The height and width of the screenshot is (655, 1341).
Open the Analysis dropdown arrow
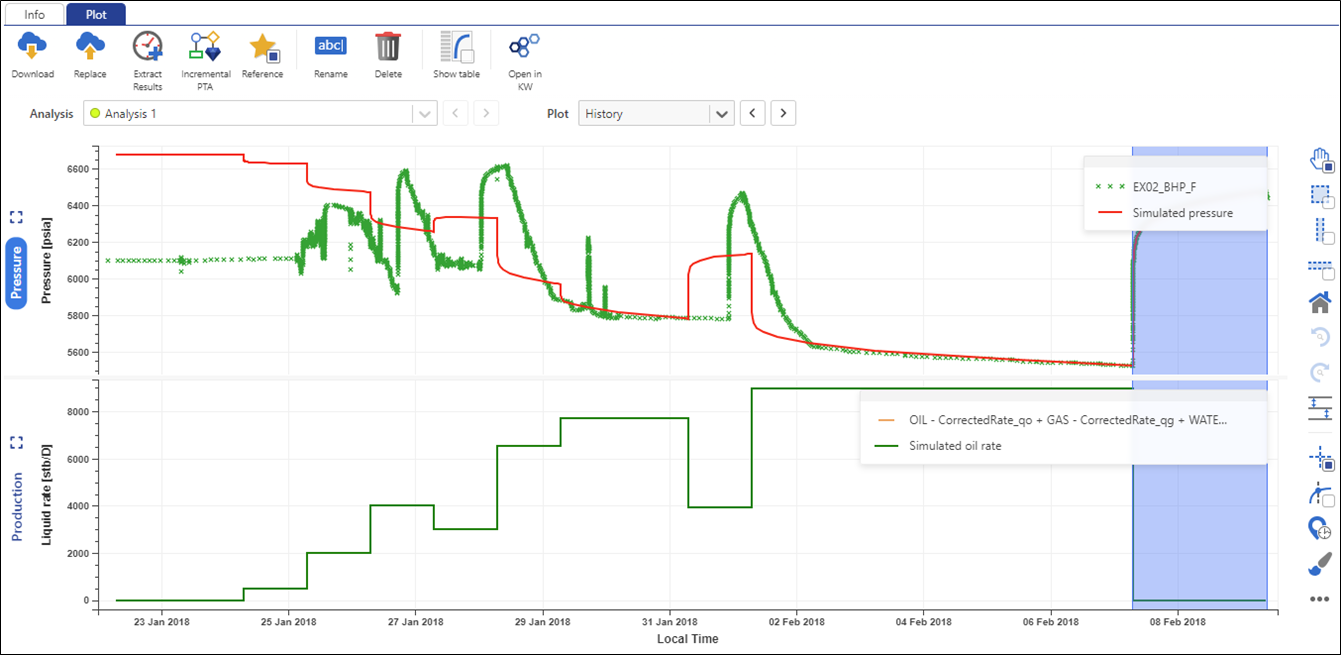426,114
